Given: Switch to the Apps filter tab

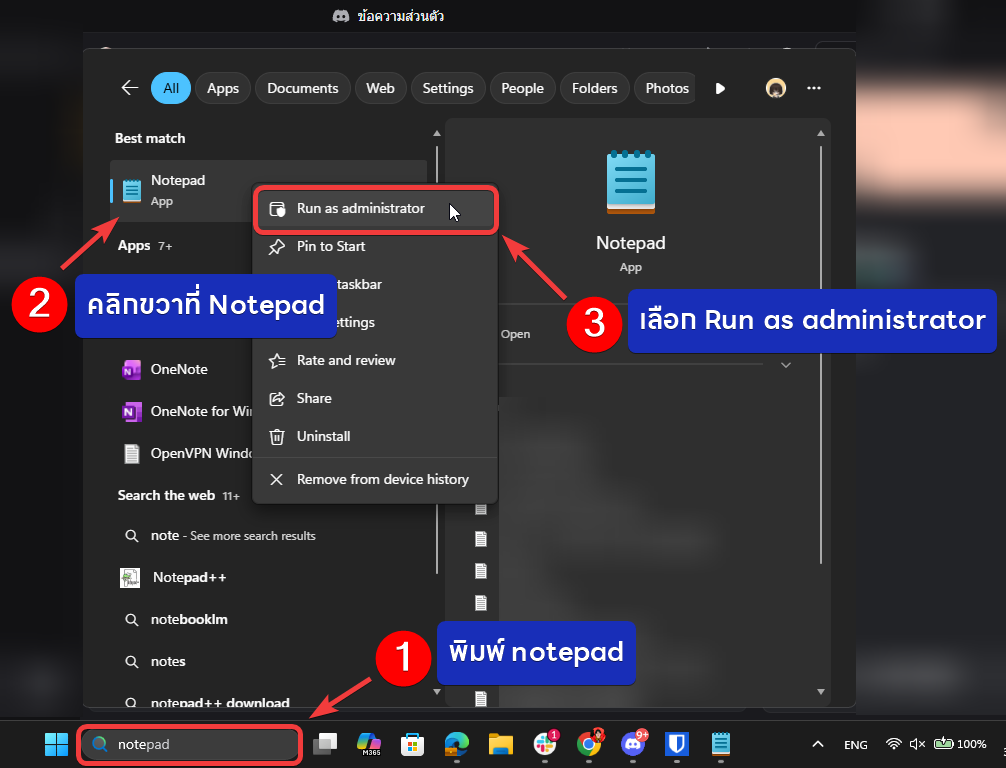Looking at the screenshot, I should click(x=223, y=88).
